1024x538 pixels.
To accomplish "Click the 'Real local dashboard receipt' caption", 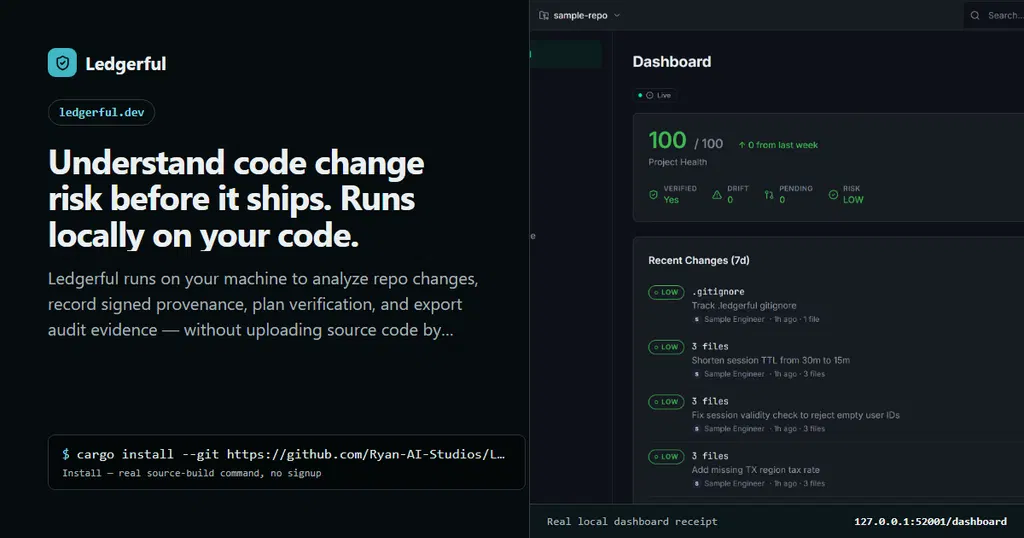I will [x=632, y=522].
